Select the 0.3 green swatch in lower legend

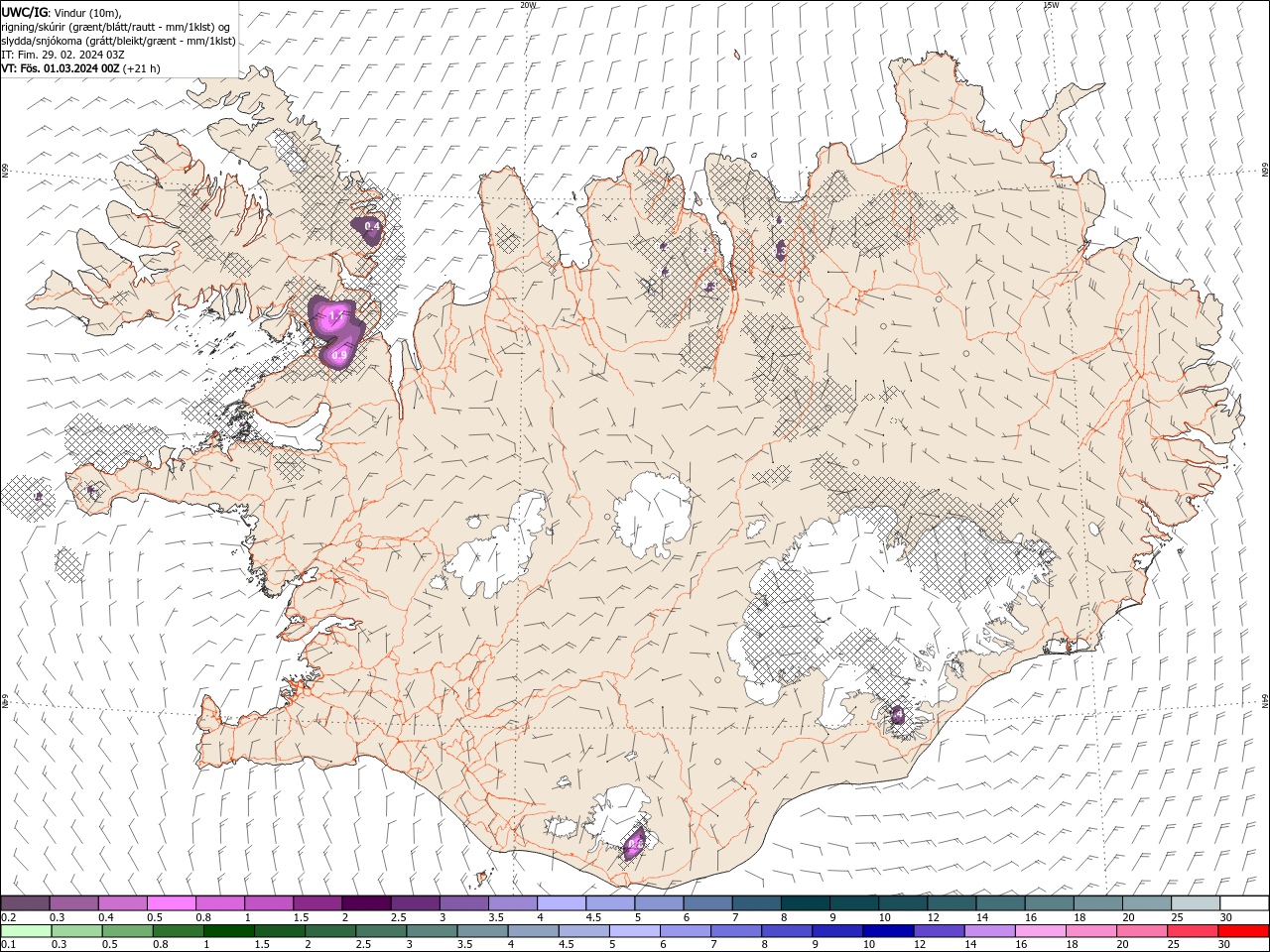(75, 931)
